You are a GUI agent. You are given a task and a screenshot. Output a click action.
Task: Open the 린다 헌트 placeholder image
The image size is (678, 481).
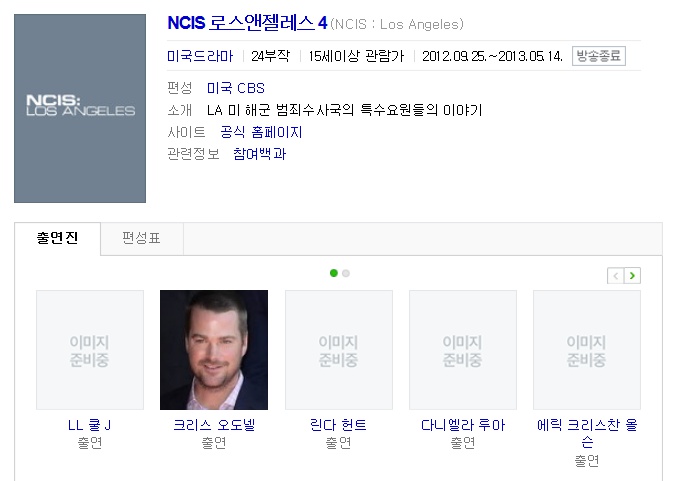339,350
